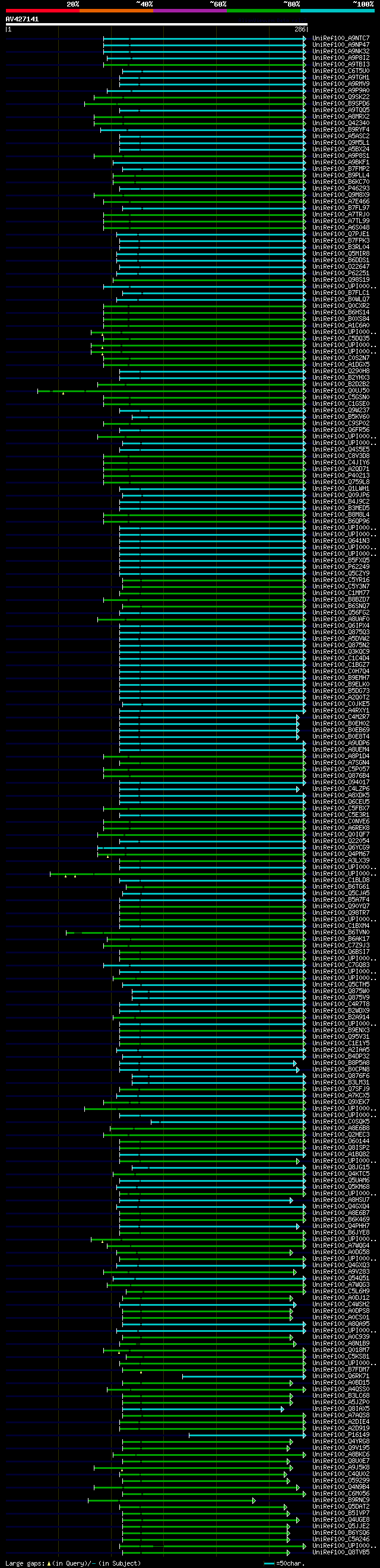Click UniRef100_Q6RK71 label
The image size is (380, 1568).
(341, 1376)
